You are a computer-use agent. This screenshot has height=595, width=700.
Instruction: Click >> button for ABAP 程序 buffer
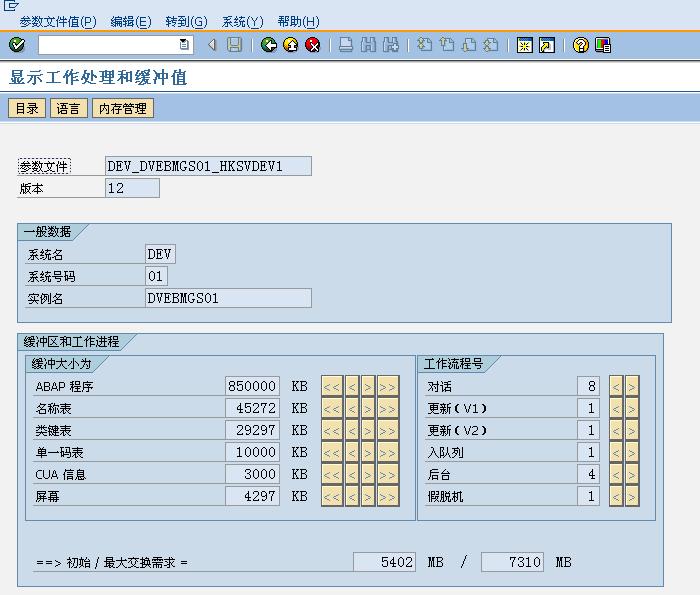[388, 387]
